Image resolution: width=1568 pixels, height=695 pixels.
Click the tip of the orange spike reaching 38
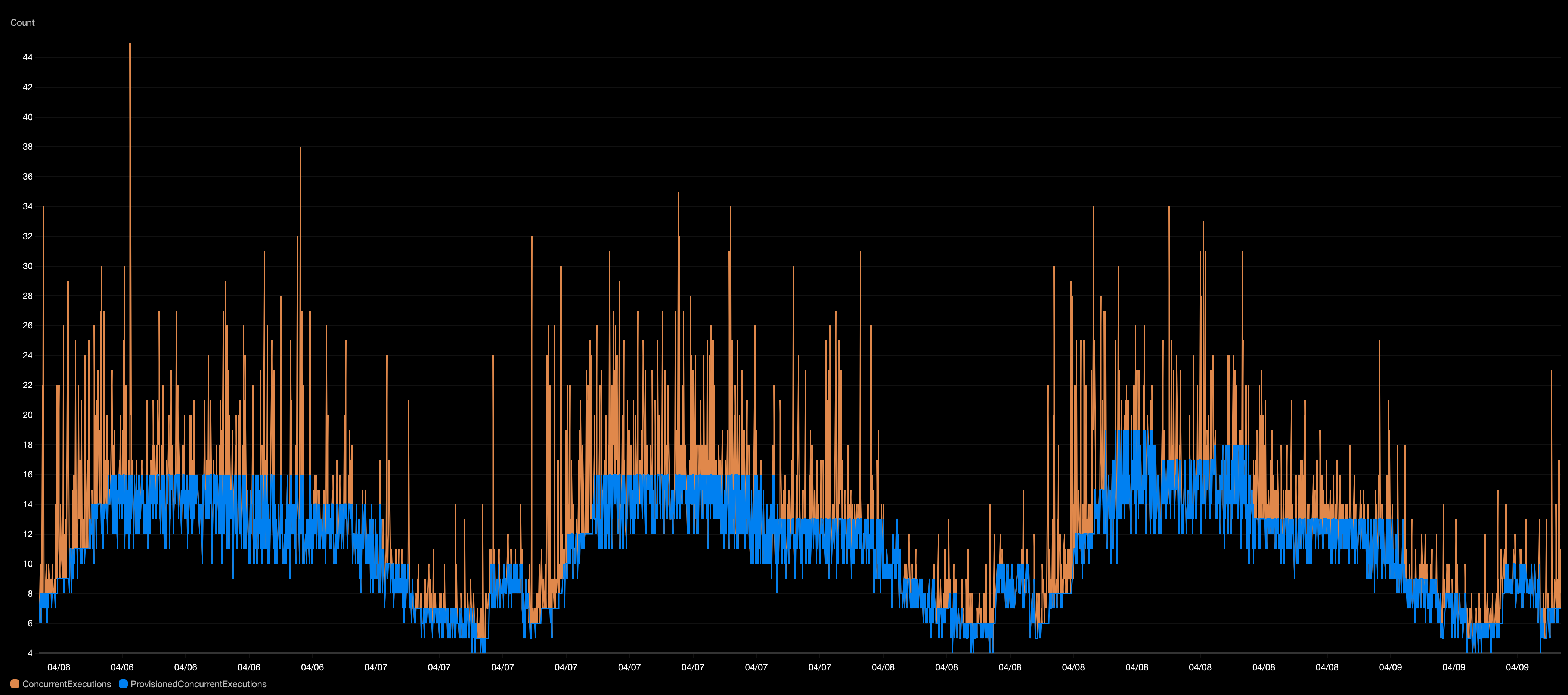(300, 147)
